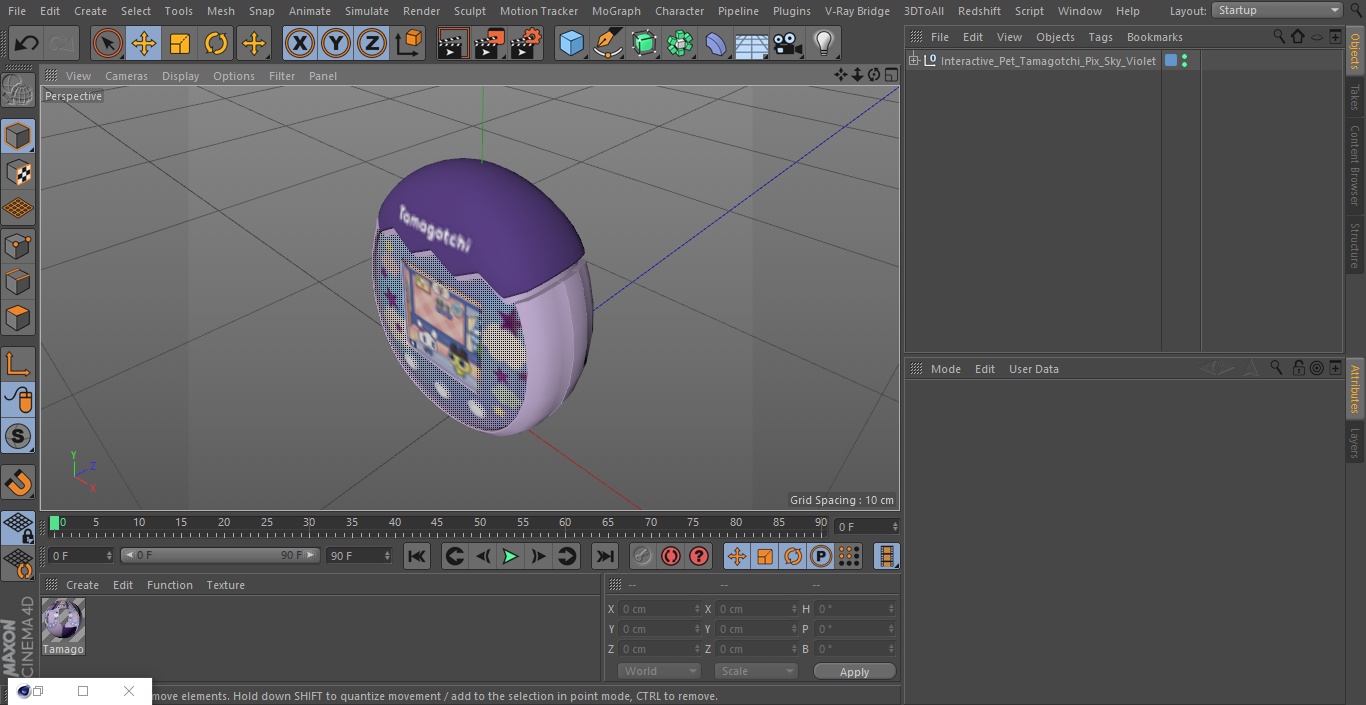
Task: Go to start of animation
Action: click(417, 556)
